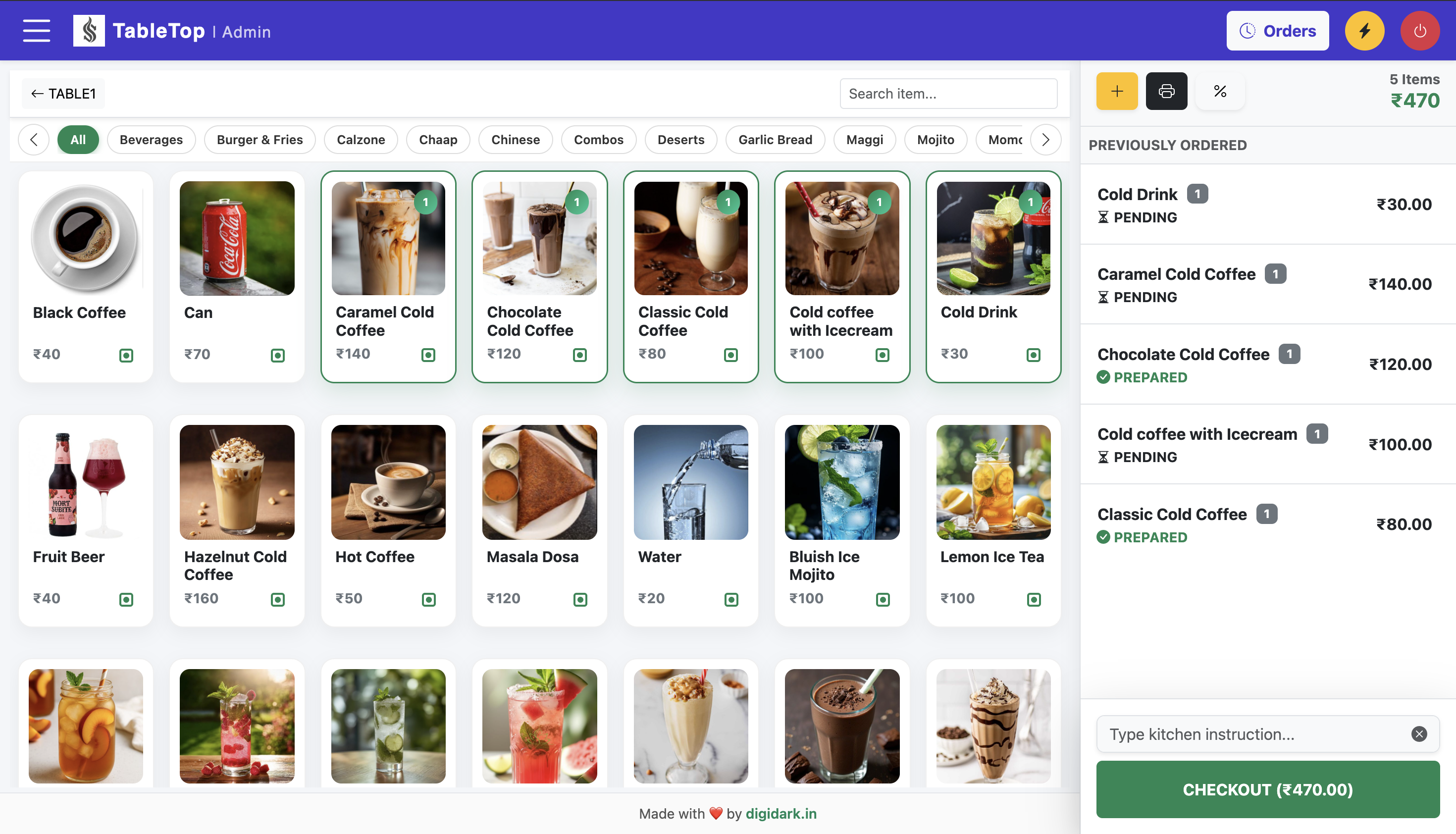Click the ₹140.00 price in order list
Screen dimensions: 1456x834
[x=1400, y=284]
